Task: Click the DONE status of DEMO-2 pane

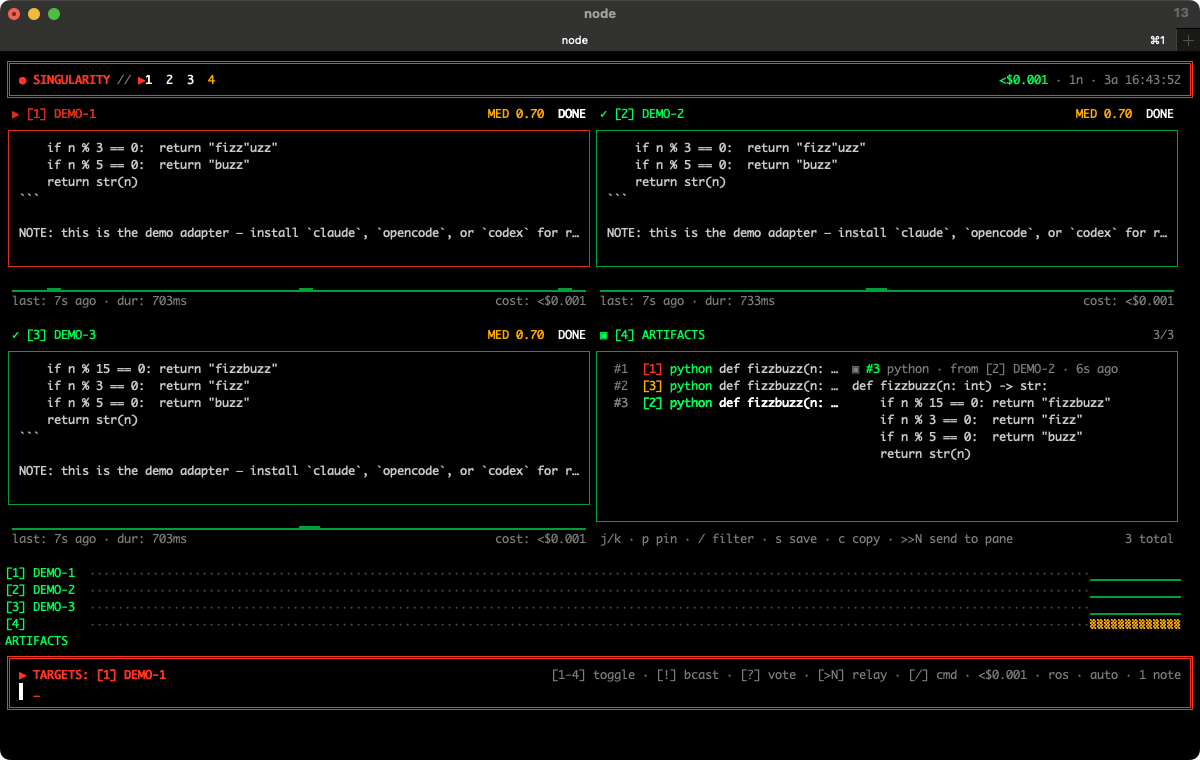Action: (x=1160, y=114)
